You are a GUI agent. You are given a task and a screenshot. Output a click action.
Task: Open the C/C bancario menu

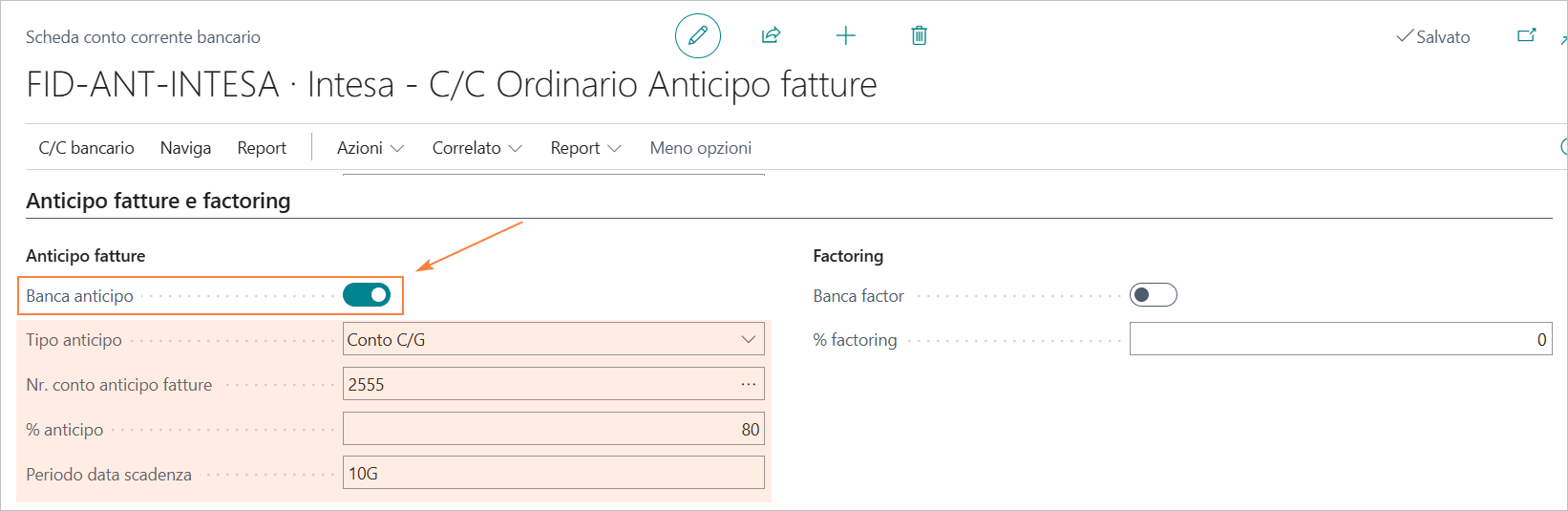86,148
